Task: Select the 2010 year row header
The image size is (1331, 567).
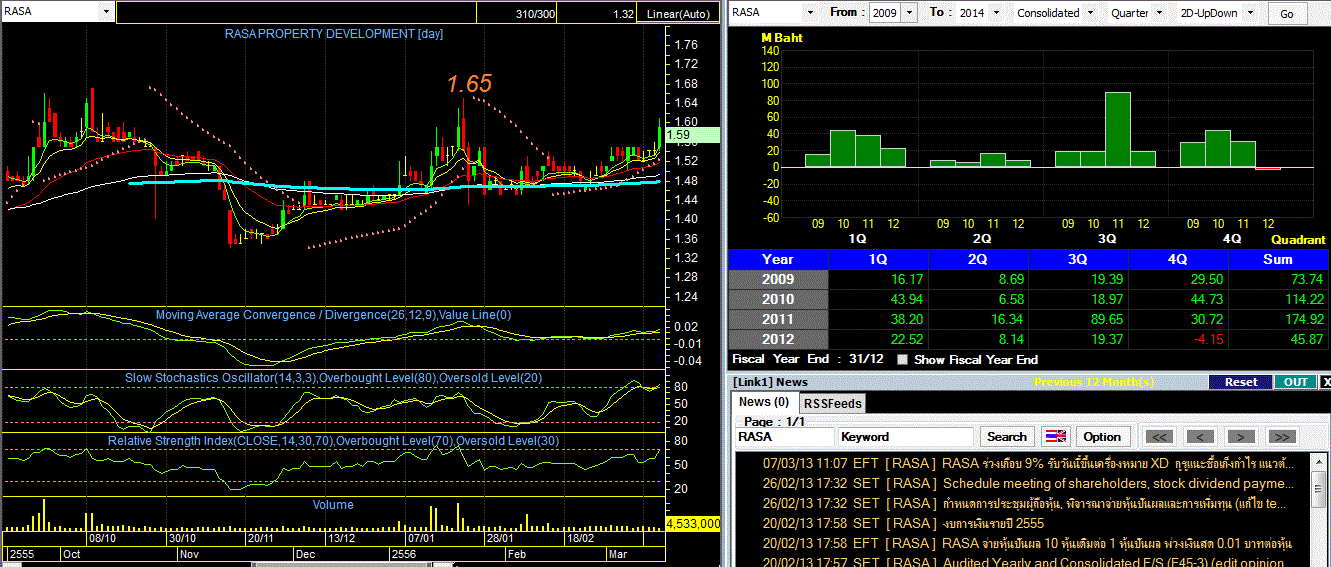Action: [778, 299]
